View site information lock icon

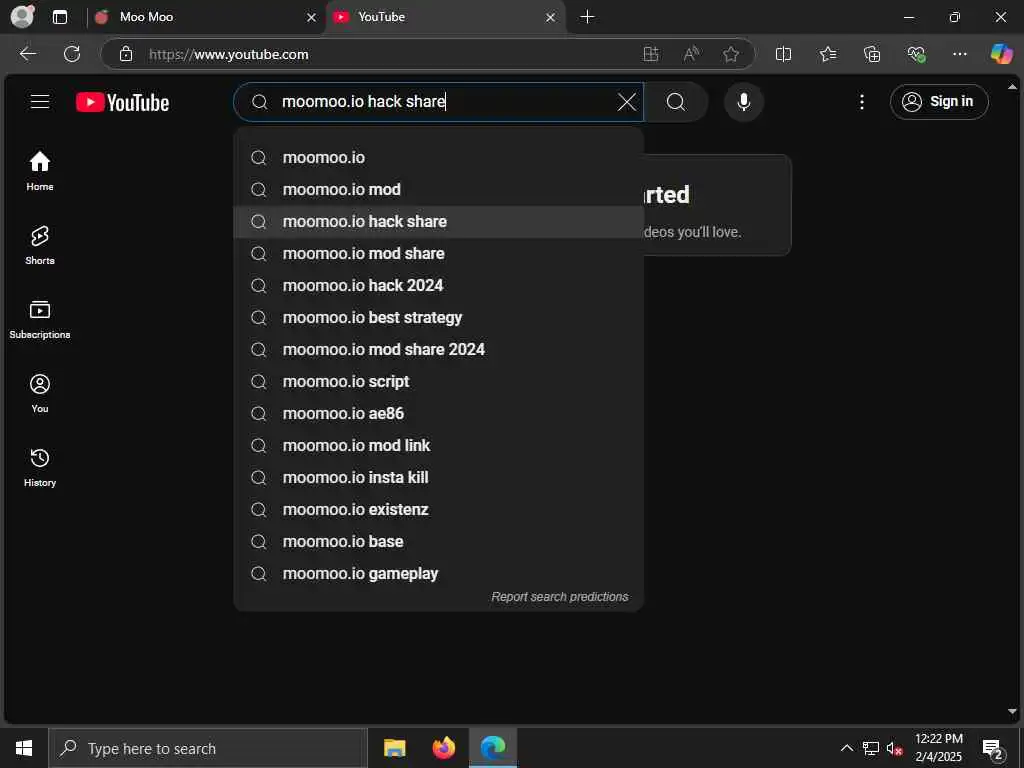[126, 54]
